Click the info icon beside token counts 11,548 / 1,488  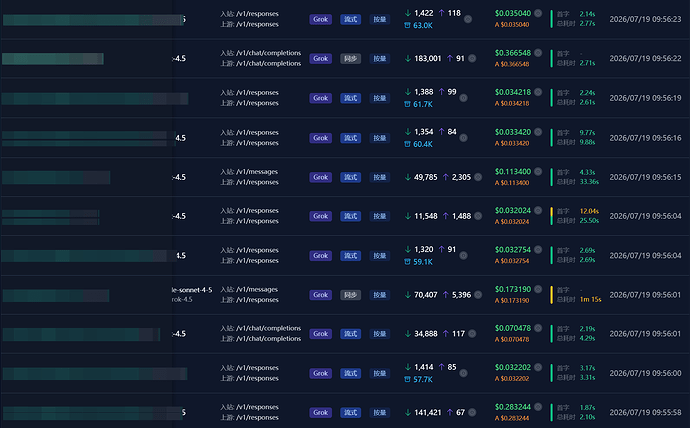tap(478, 216)
